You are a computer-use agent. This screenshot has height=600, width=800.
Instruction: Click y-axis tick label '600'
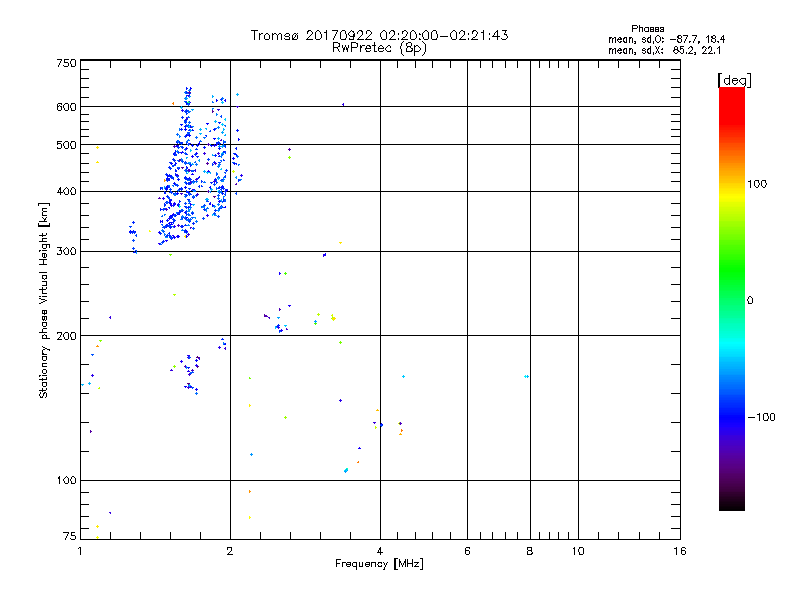pos(67,107)
